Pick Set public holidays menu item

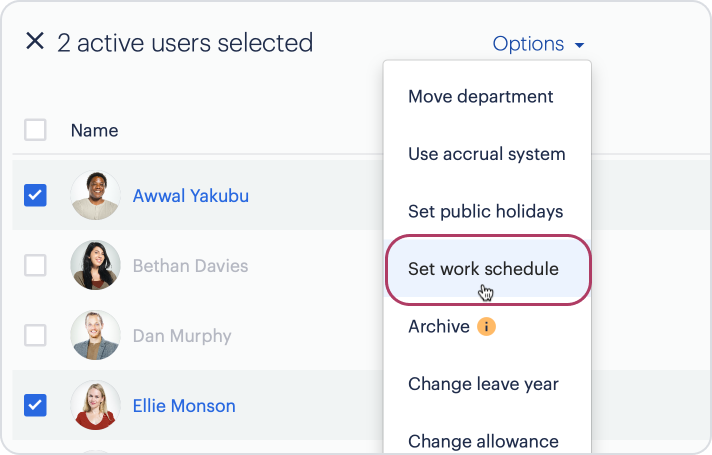pyautogui.click(x=485, y=212)
